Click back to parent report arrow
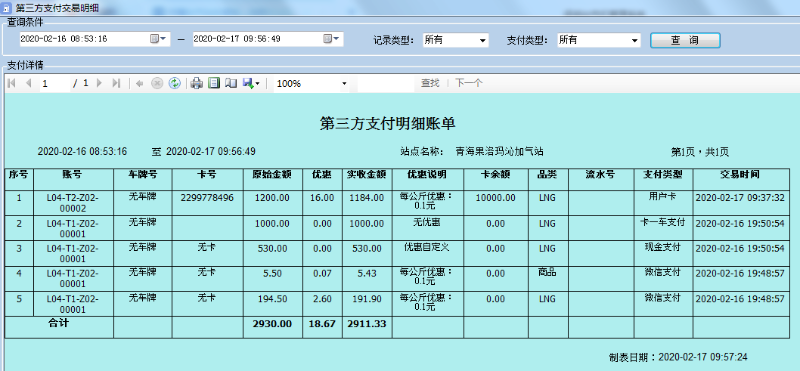 tap(139, 83)
